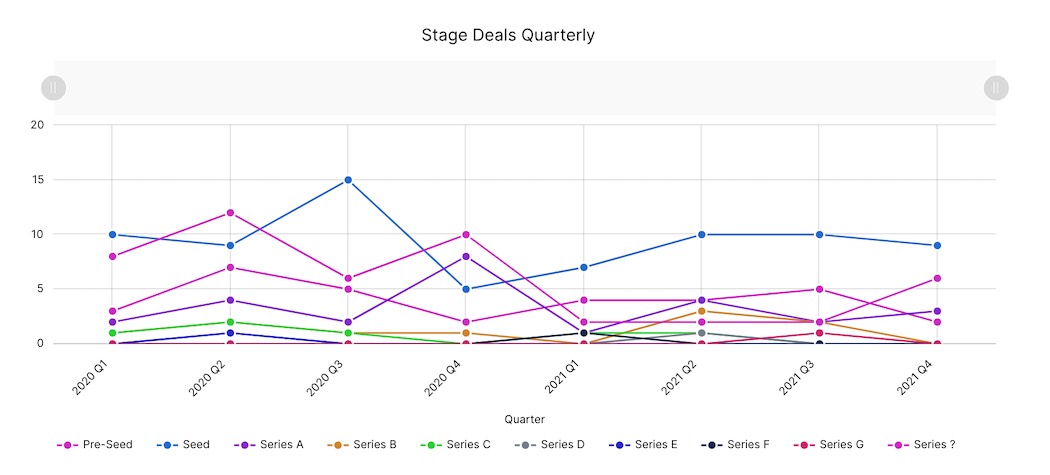Click Series B point at 2021 Q2
Screen dimensions: 1050x475
(x=702, y=311)
